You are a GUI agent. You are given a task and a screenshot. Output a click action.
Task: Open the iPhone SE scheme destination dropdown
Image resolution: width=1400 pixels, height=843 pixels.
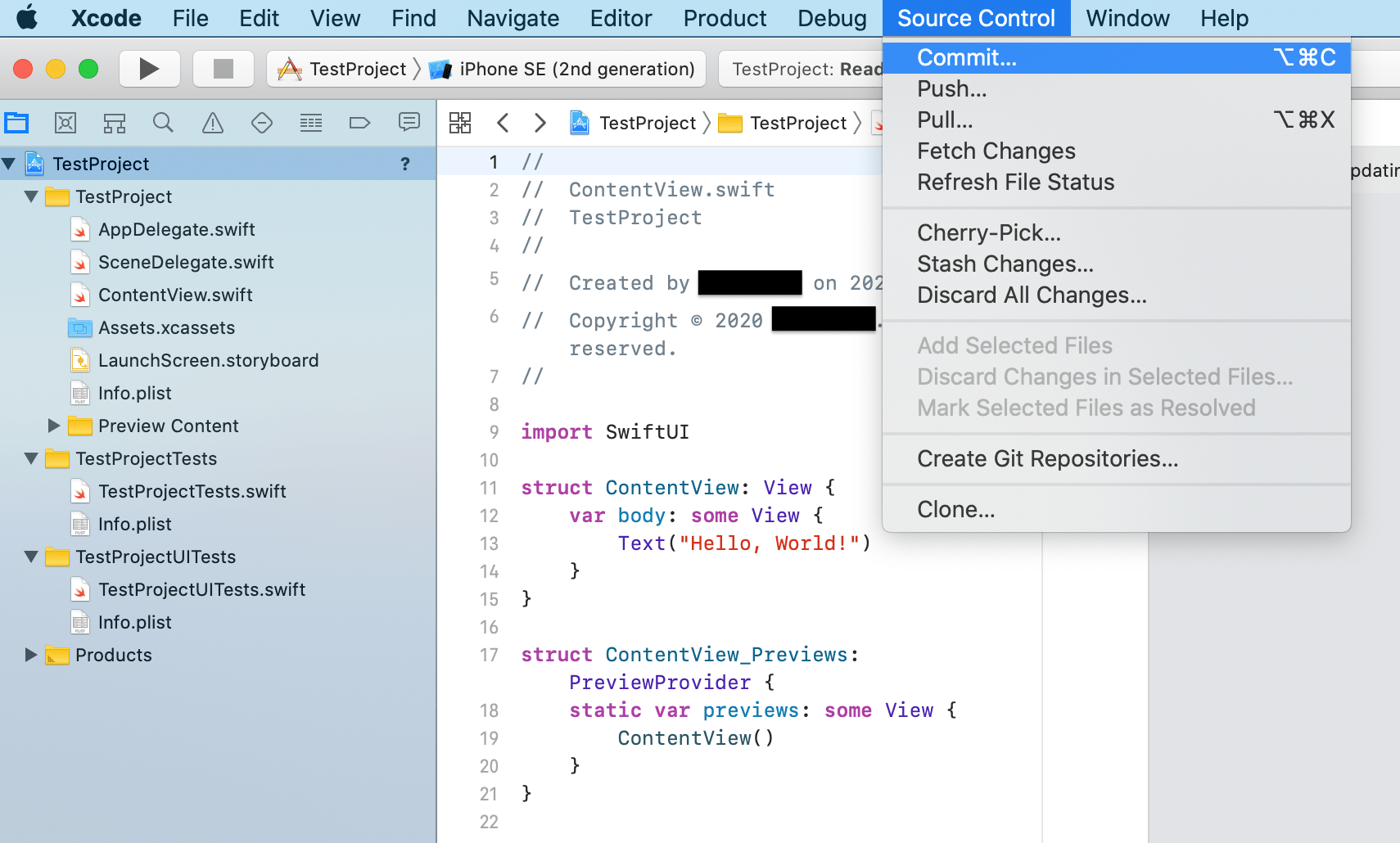point(563,69)
